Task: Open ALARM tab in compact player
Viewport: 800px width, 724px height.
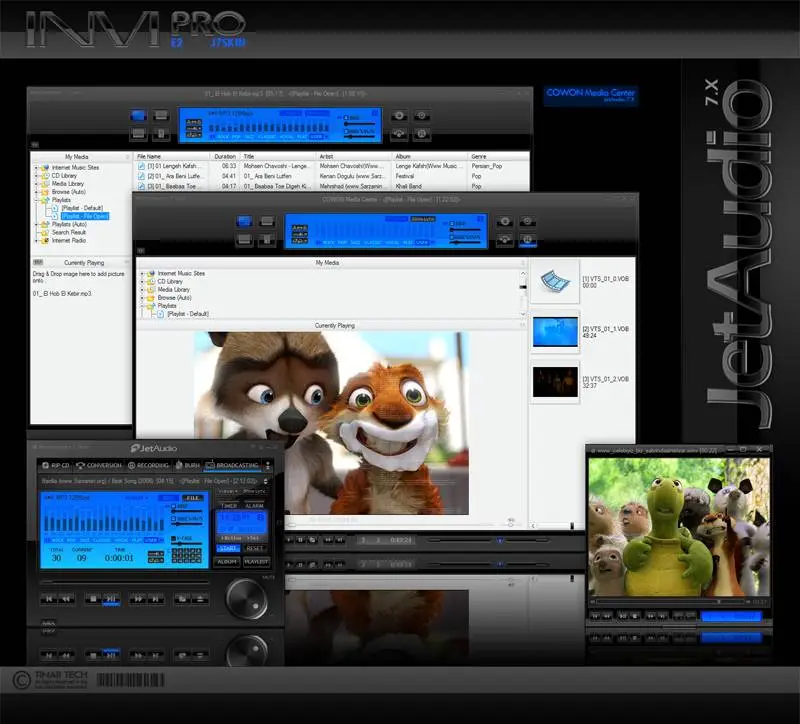Action: 254,506
